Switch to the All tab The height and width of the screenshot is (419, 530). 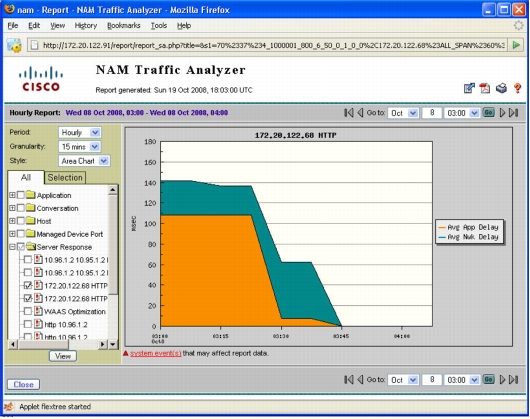coord(26,177)
